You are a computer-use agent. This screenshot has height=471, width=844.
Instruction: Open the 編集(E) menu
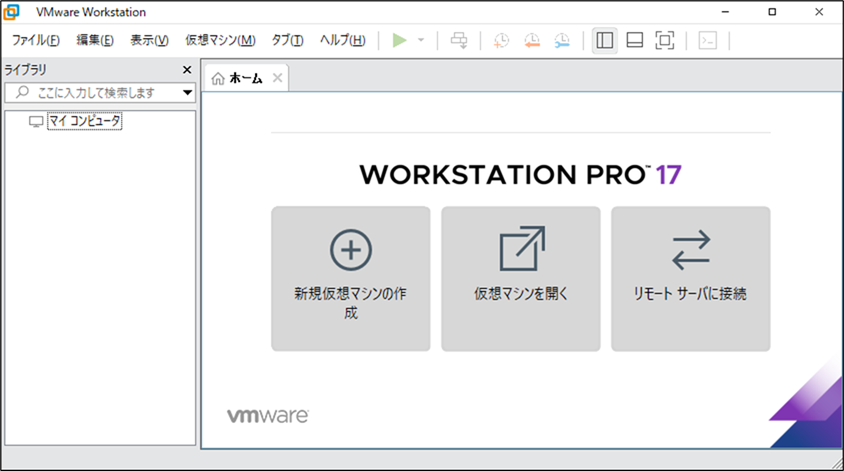pyautogui.click(x=95, y=40)
